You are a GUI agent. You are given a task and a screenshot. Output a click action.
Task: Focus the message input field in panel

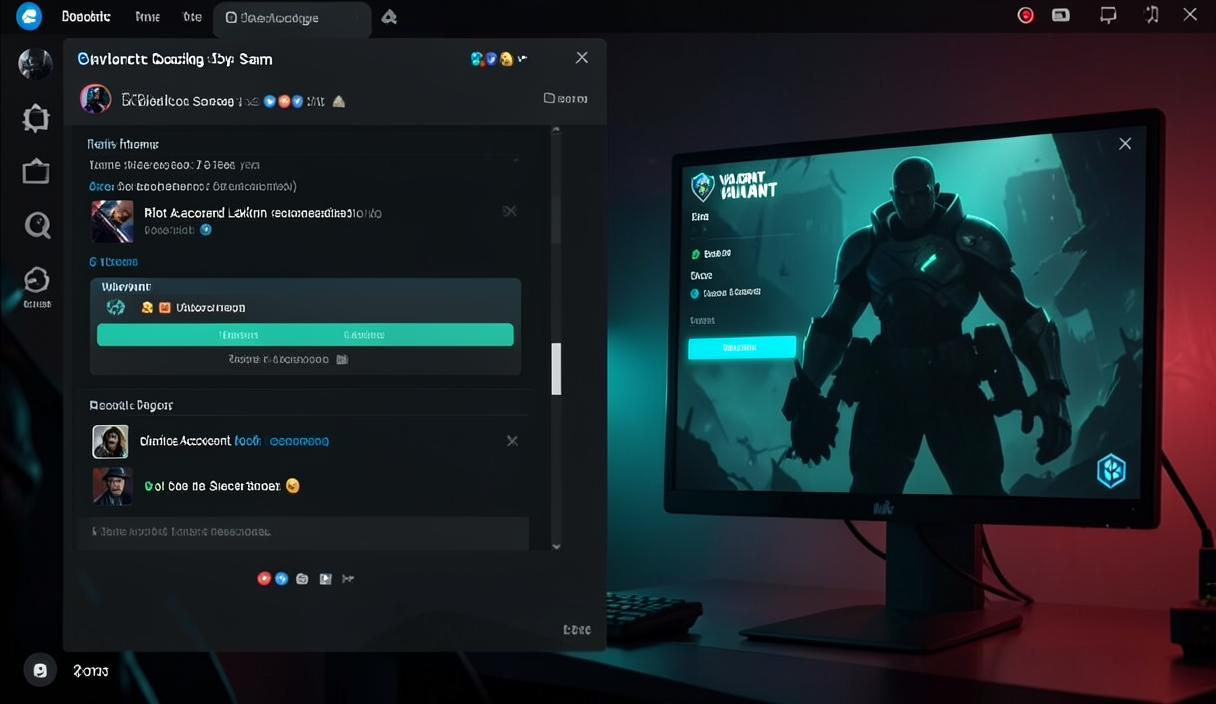pos(303,532)
